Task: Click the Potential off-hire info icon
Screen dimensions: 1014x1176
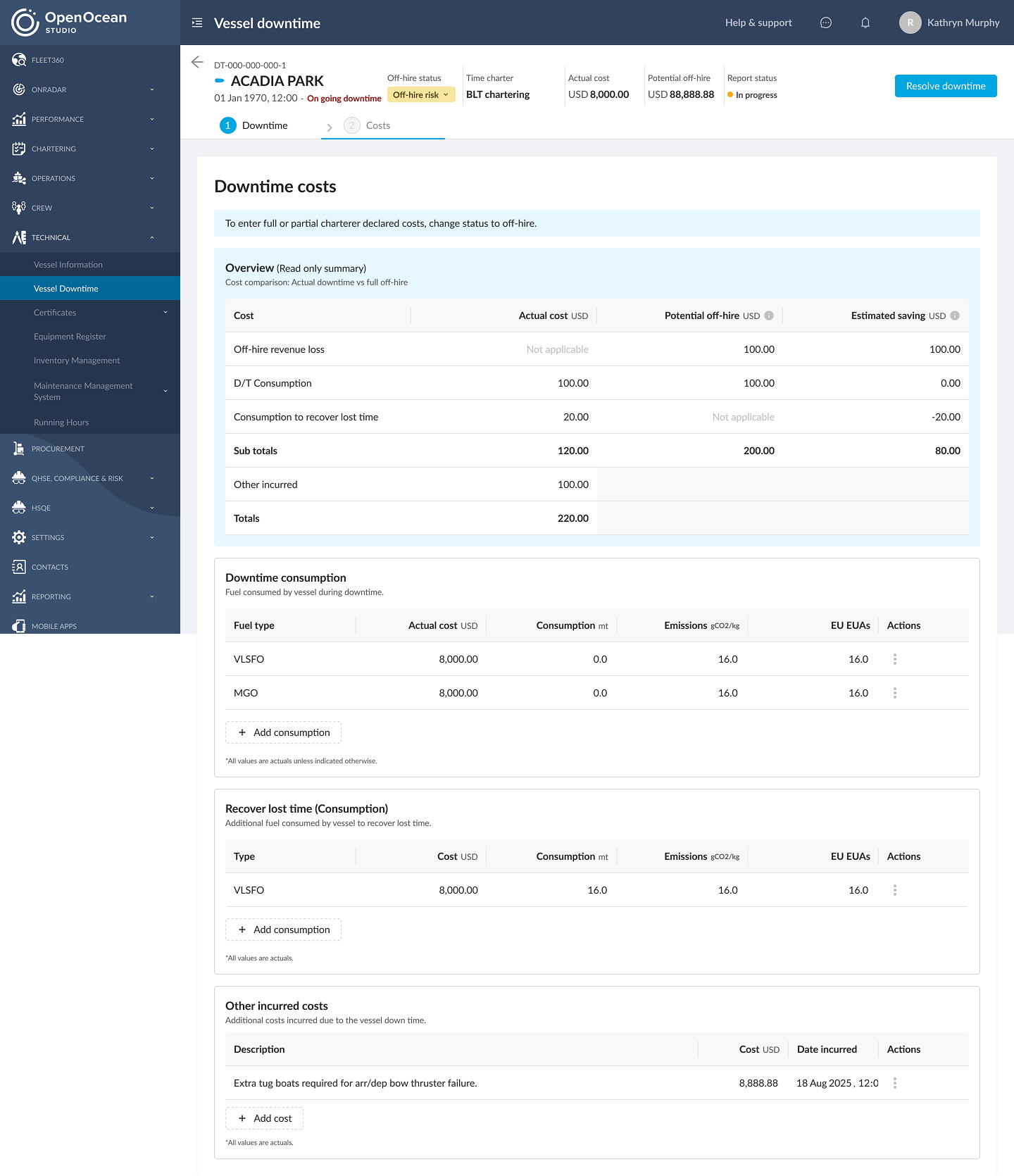Action: (769, 315)
